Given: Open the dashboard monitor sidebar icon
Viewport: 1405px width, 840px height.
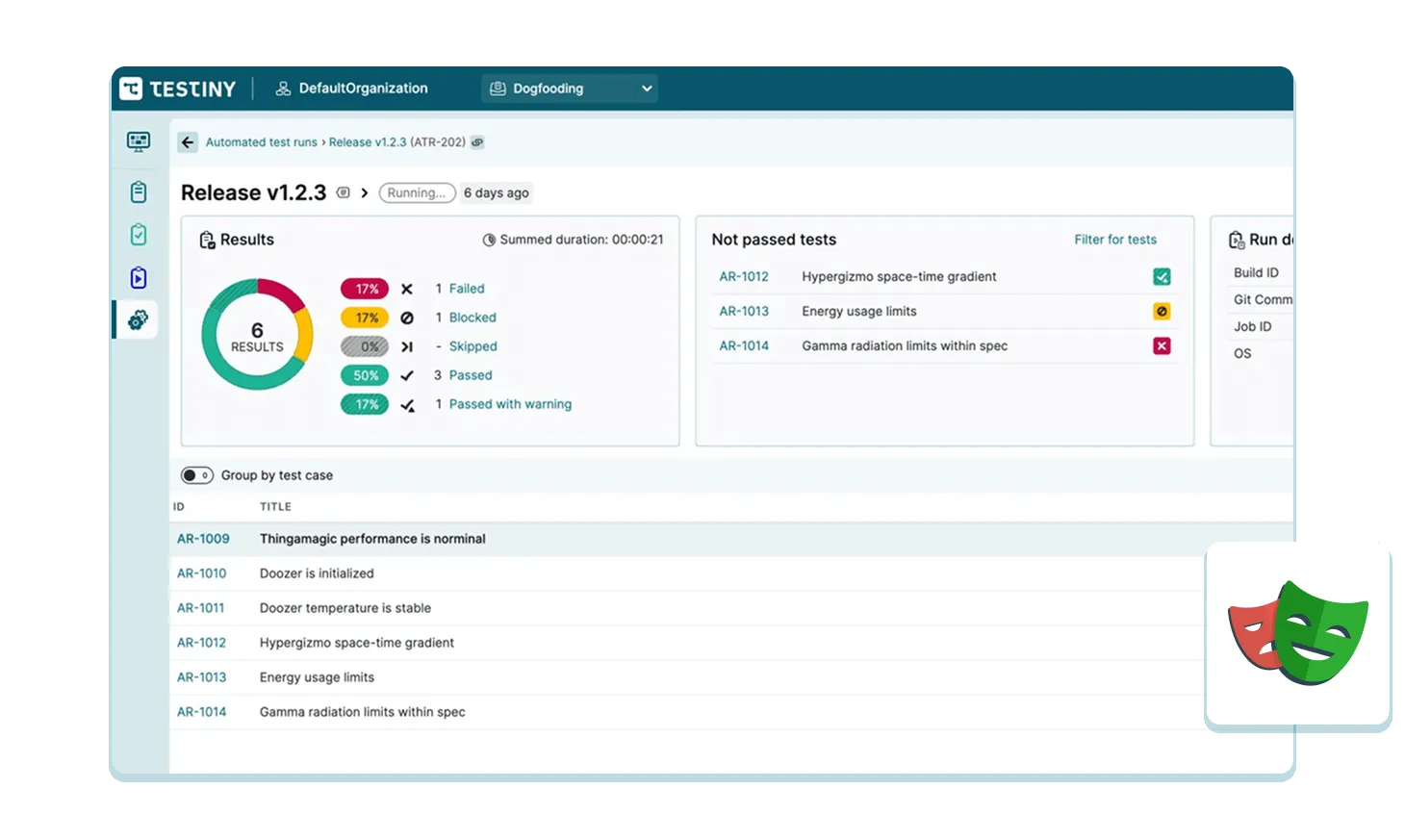Looking at the screenshot, I should [139, 142].
